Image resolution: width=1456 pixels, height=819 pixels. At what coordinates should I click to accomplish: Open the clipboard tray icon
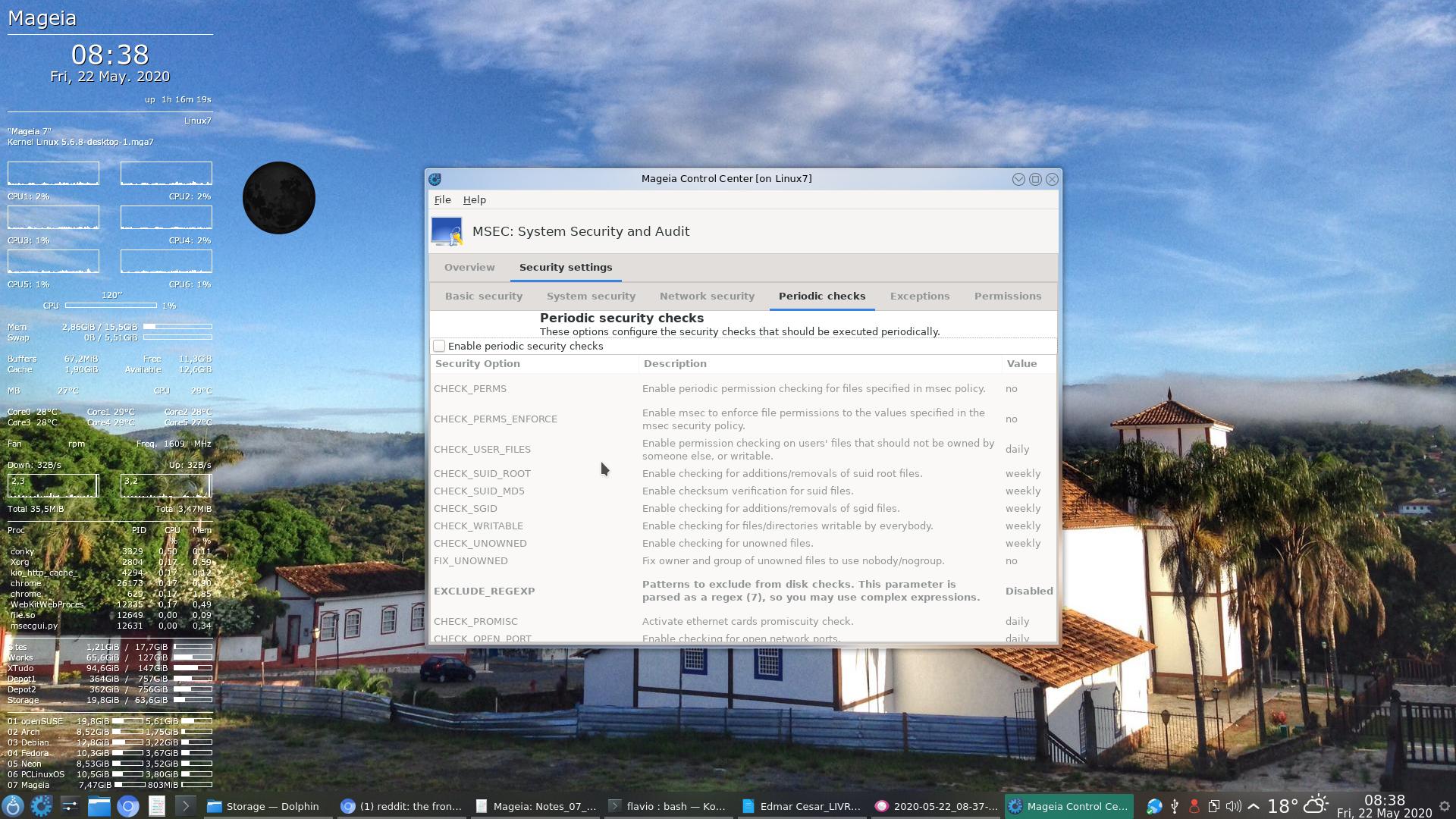(x=1213, y=806)
